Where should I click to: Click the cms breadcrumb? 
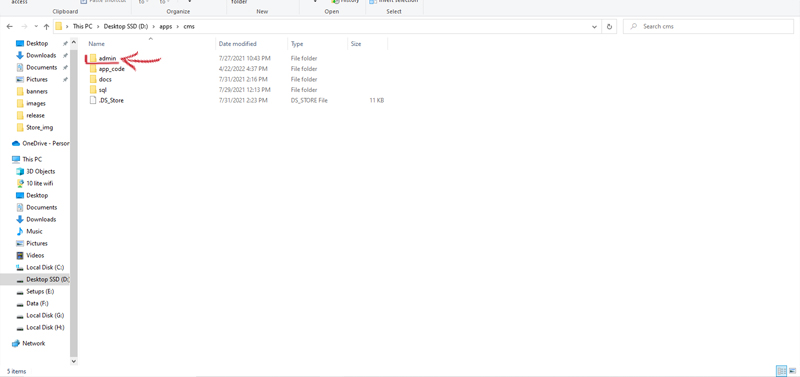(x=189, y=27)
